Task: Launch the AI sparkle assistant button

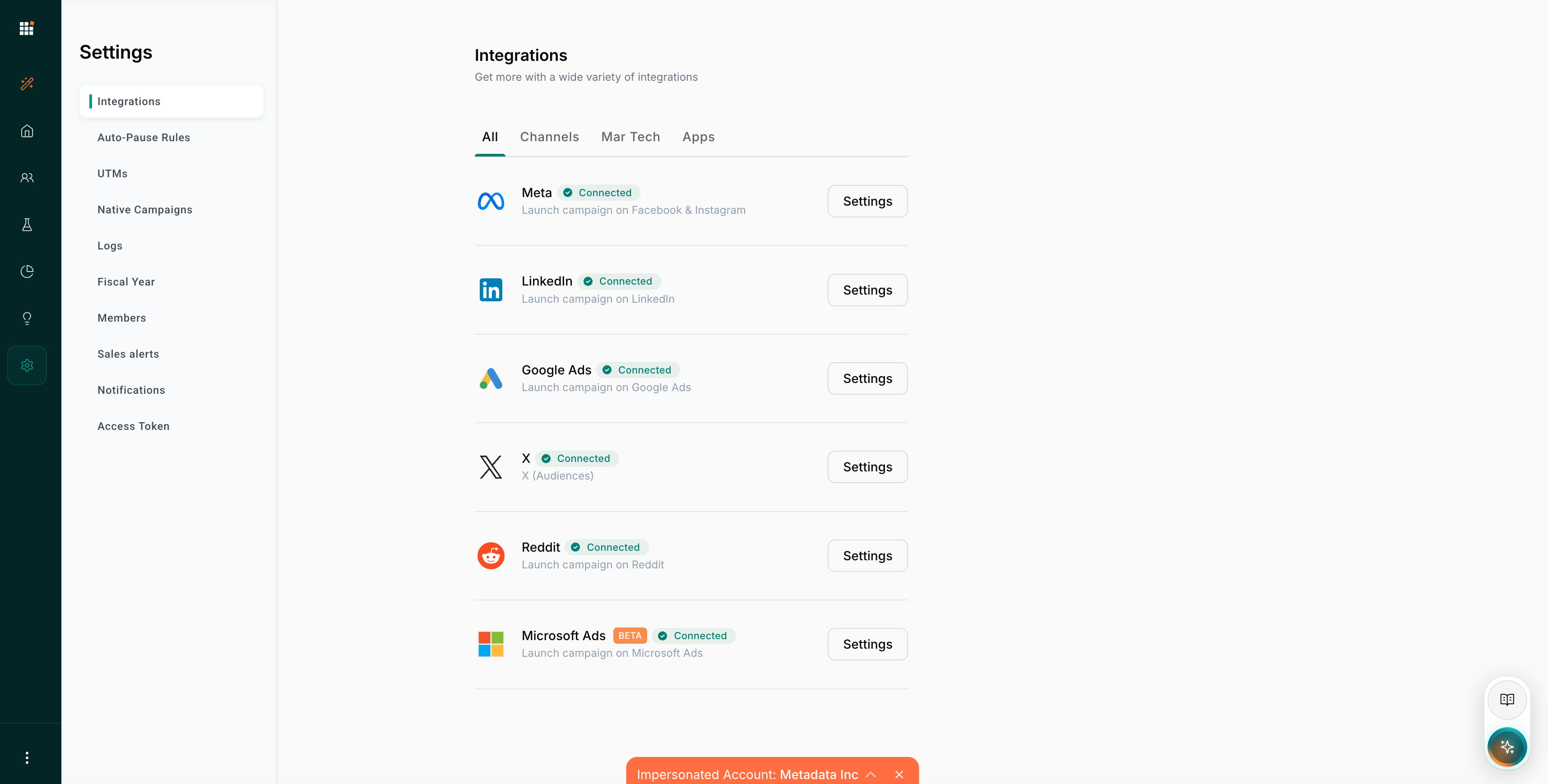Action: [x=1506, y=747]
